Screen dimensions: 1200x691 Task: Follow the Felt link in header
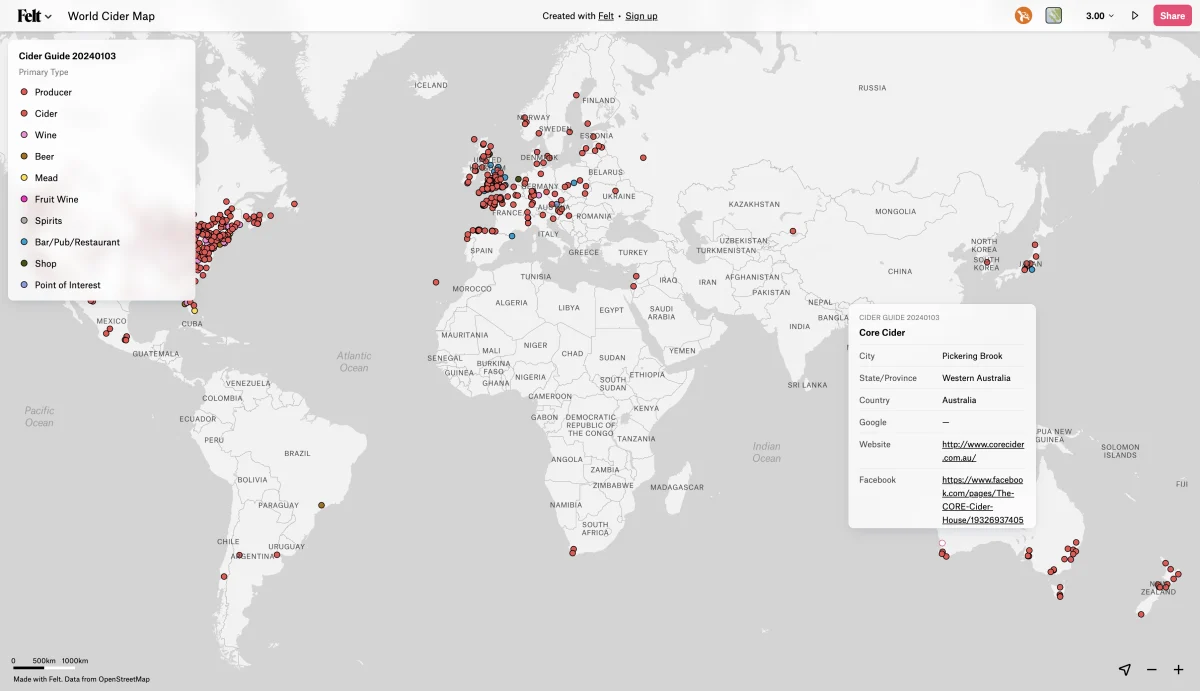606,16
